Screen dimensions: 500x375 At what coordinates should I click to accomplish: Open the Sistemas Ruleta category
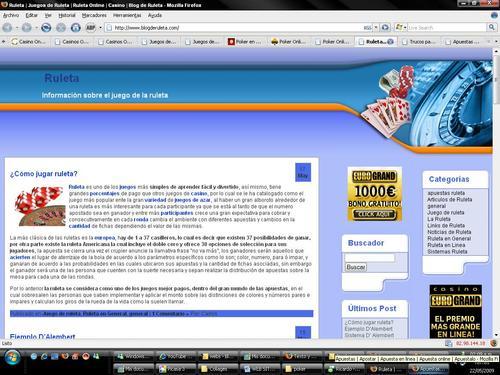pyautogui.click(x=447, y=251)
